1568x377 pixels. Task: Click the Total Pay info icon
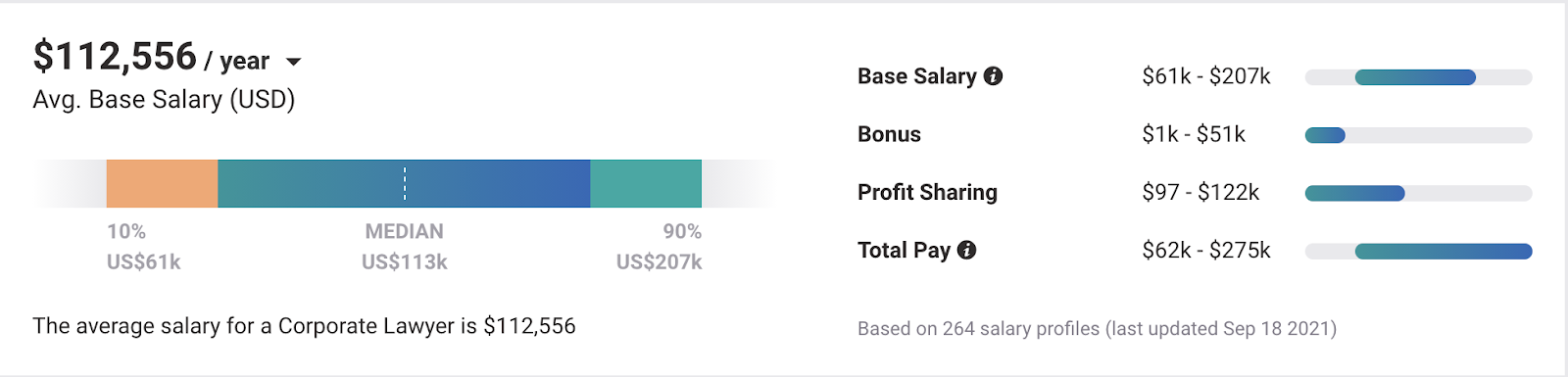(x=966, y=250)
